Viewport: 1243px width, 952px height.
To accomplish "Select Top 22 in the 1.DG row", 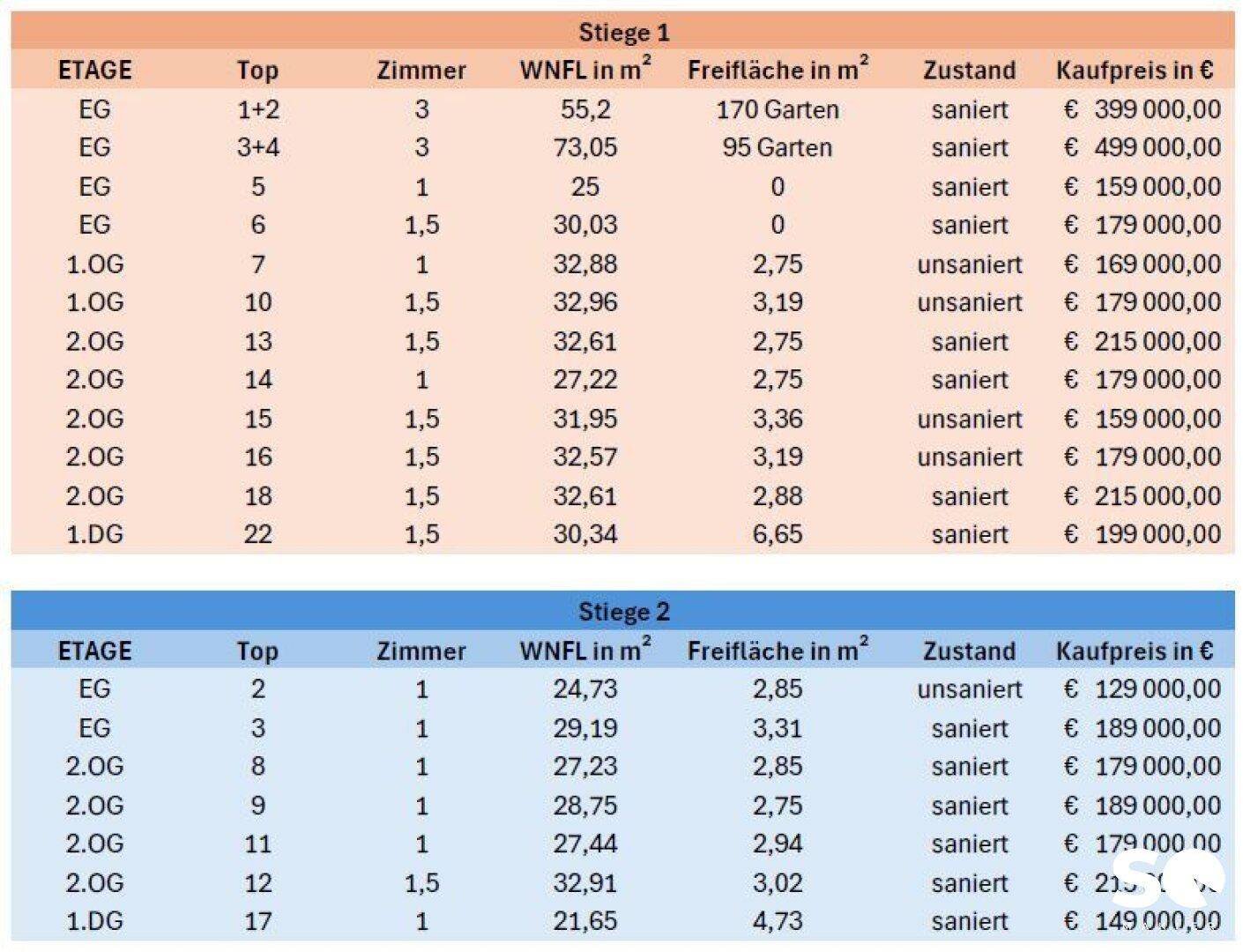I will tap(257, 534).
